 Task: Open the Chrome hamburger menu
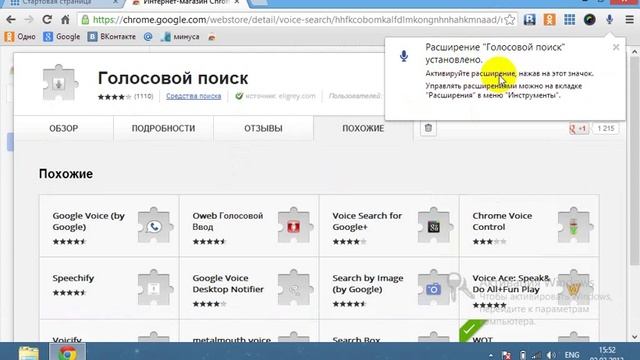coord(629,20)
